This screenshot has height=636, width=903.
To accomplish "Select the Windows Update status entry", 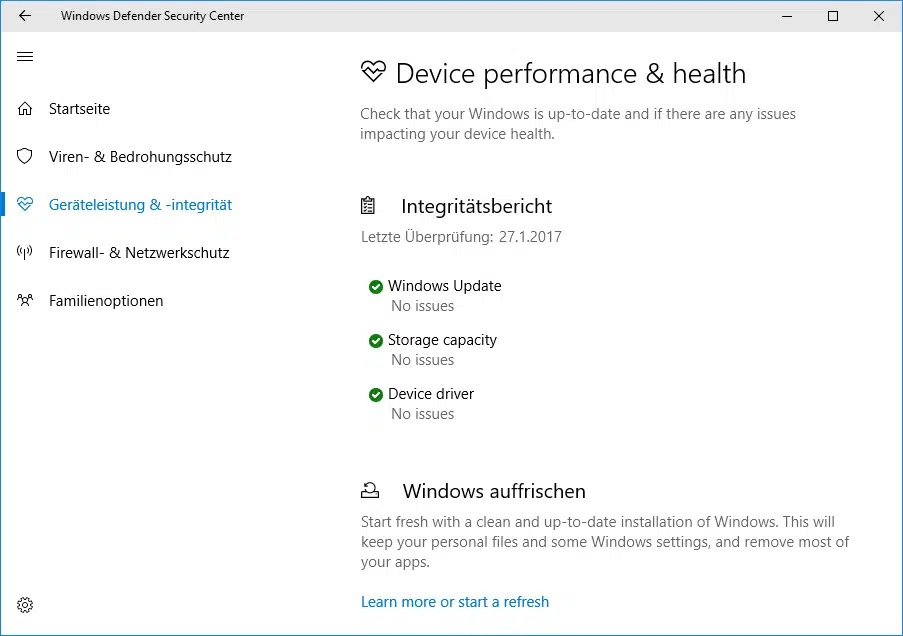I will tap(445, 286).
